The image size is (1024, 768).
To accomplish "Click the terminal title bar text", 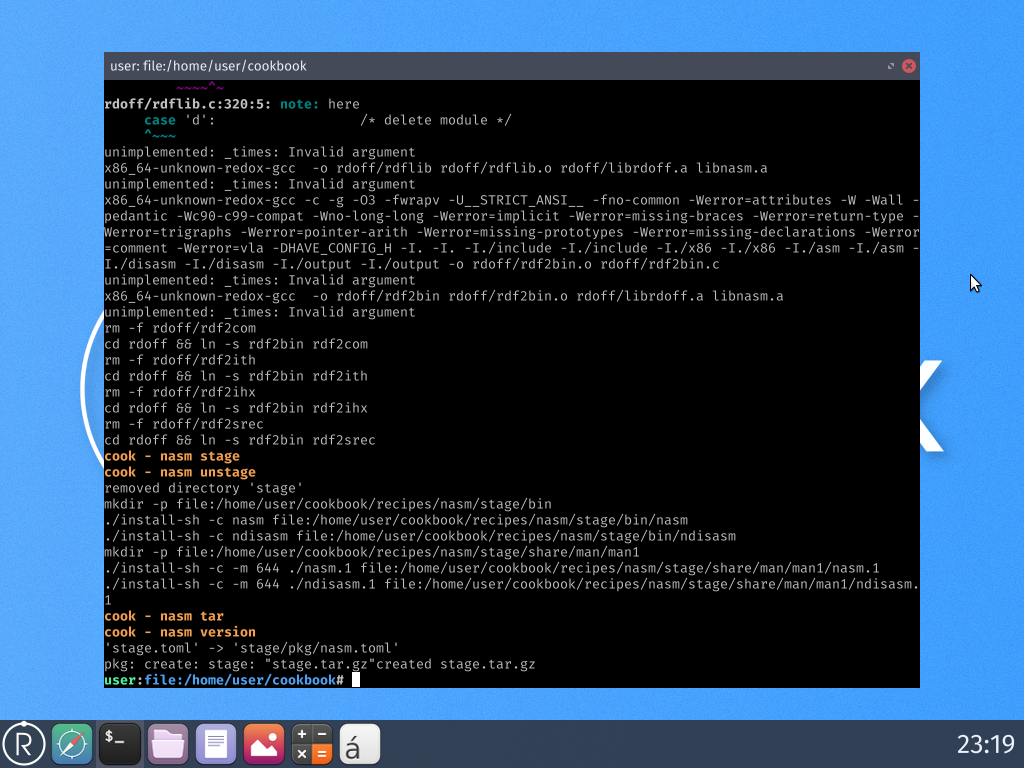I will [x=208, y=66].
